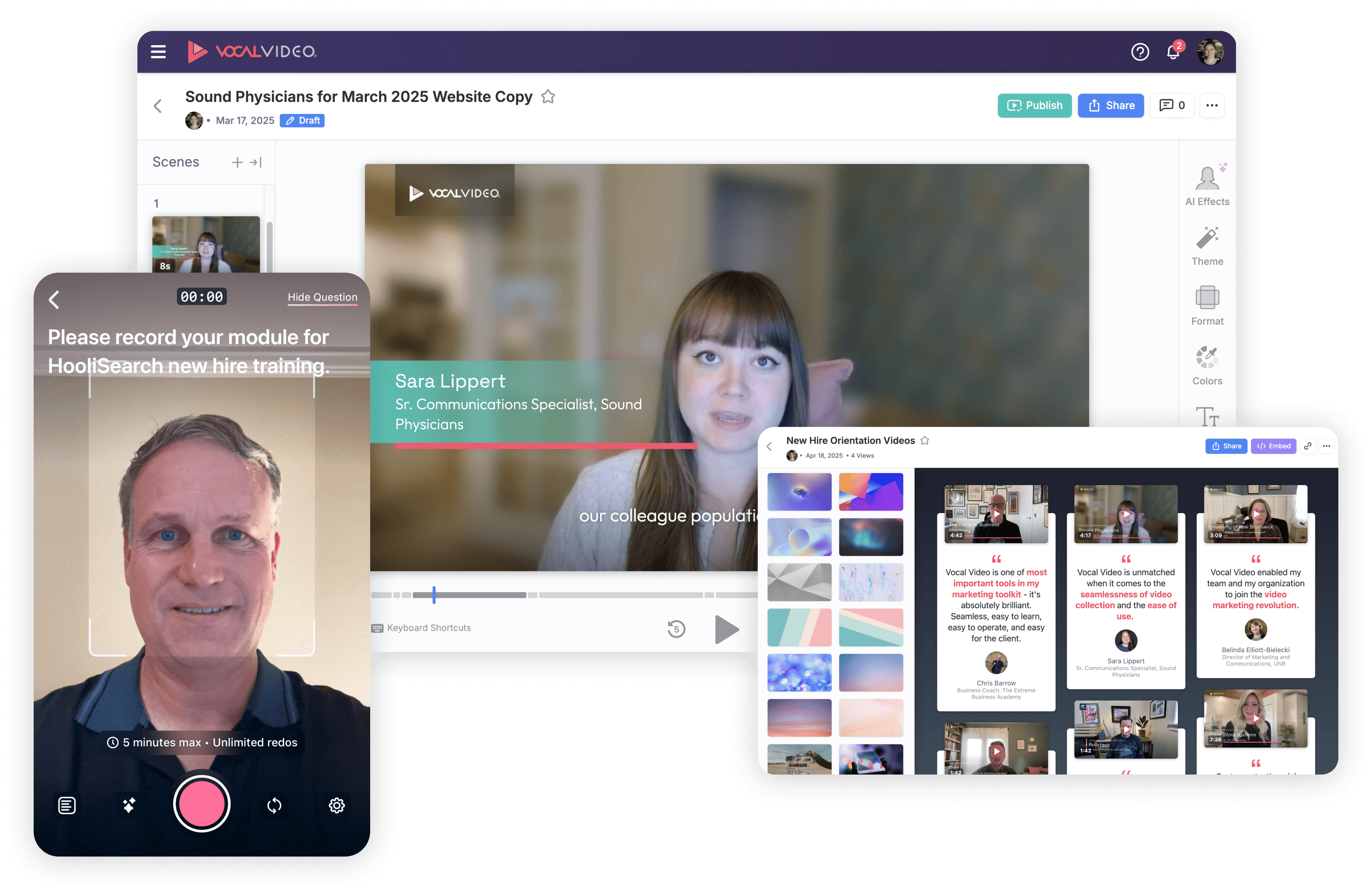Copy link using the chain icon in the gallery header
1372x893 pixels.
[x=1308, y=446]
